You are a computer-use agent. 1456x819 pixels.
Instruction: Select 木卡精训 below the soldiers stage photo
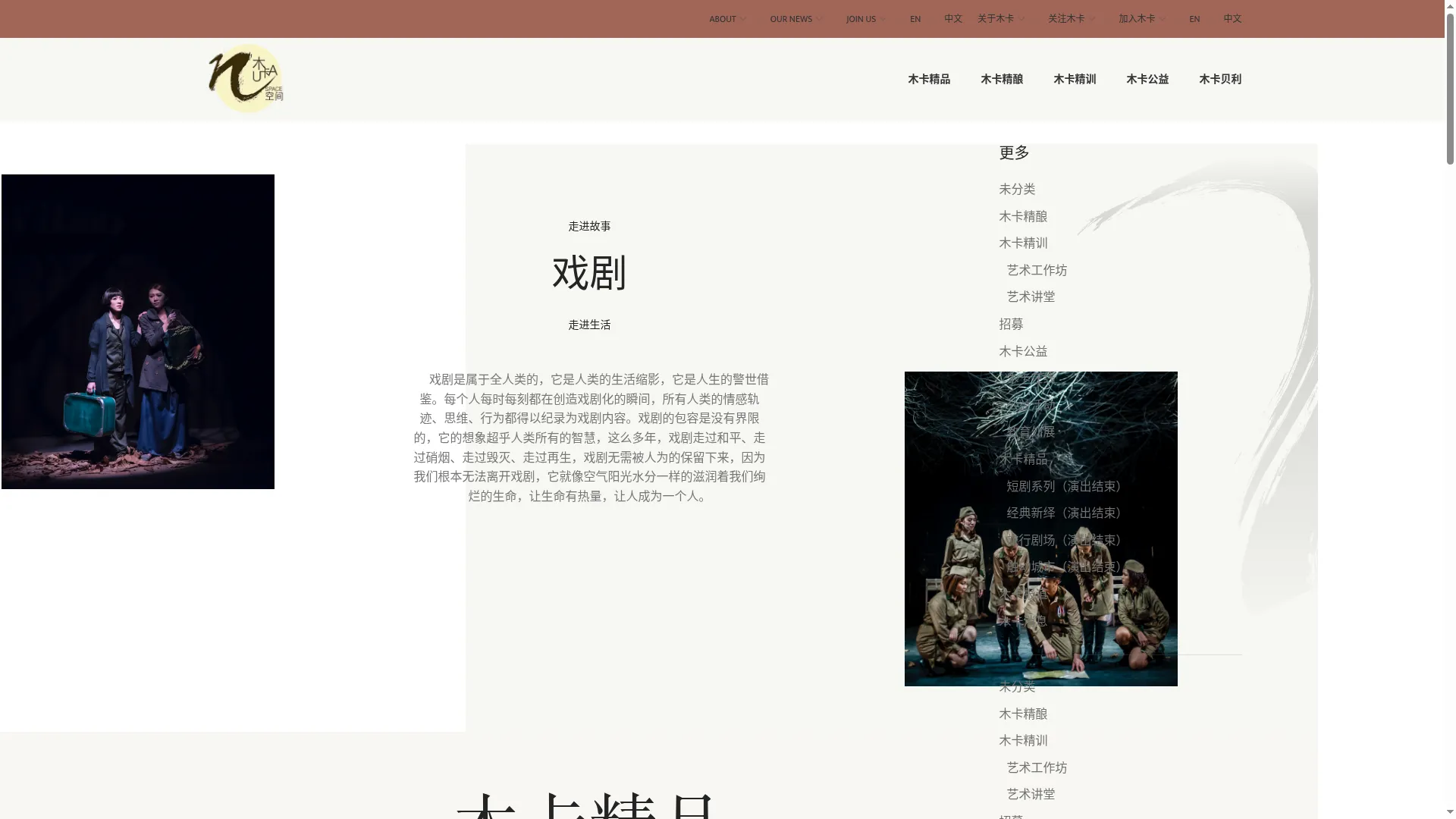tap(1023, 741)
